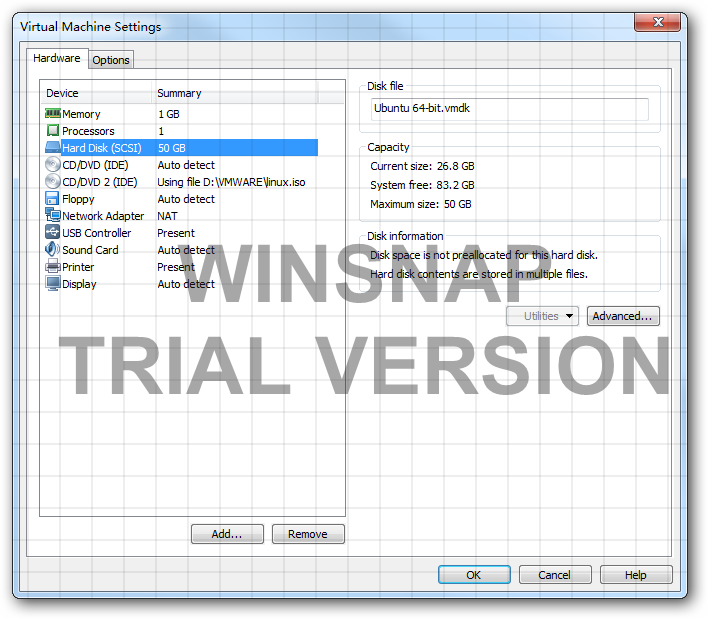This screenshot has width=708, height=619.
Task: Select the CD/DVD (IDE) row label
Action: click(x=95, y=165)
